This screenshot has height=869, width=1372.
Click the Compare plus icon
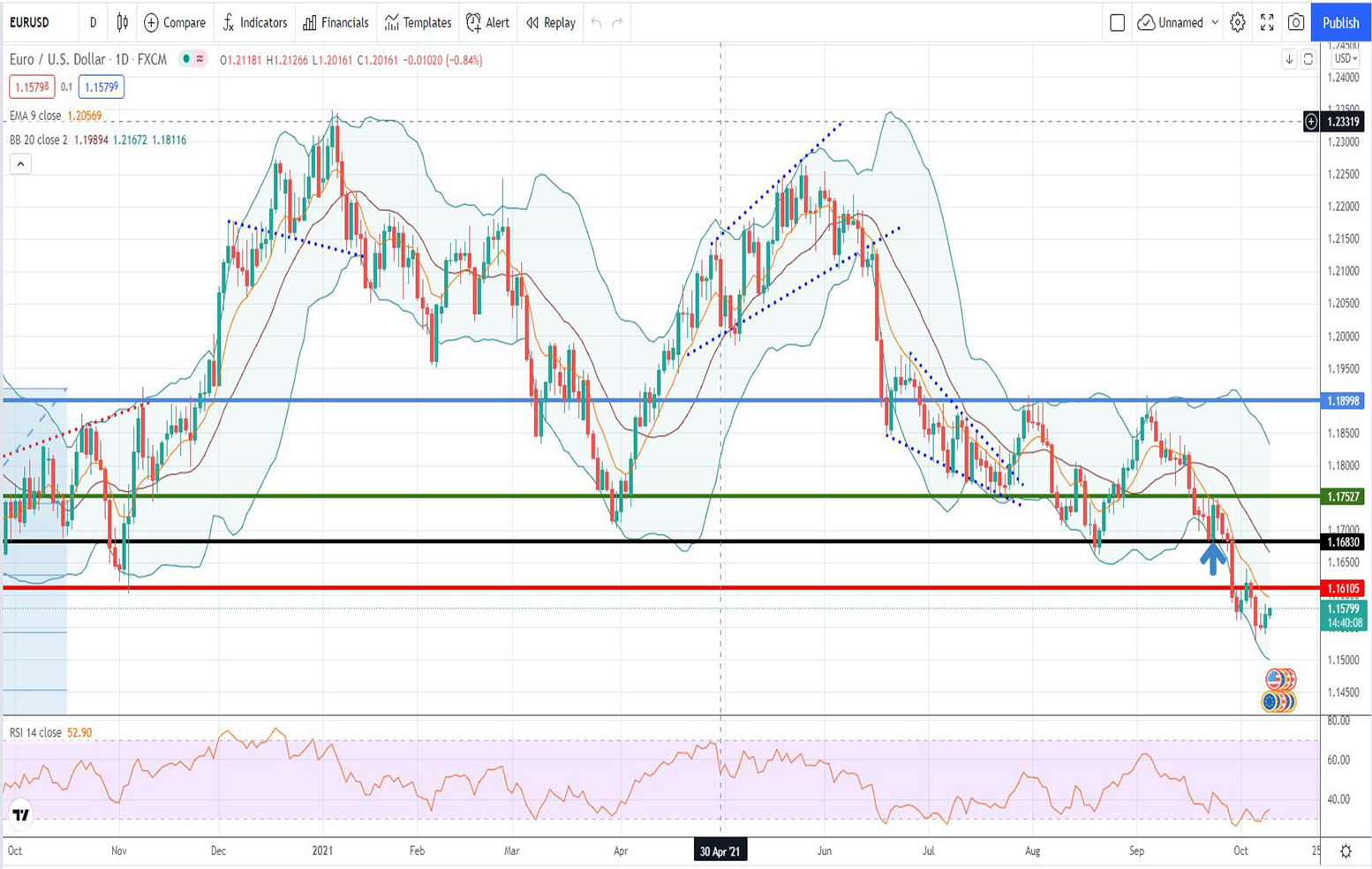[x=151, y=23]
